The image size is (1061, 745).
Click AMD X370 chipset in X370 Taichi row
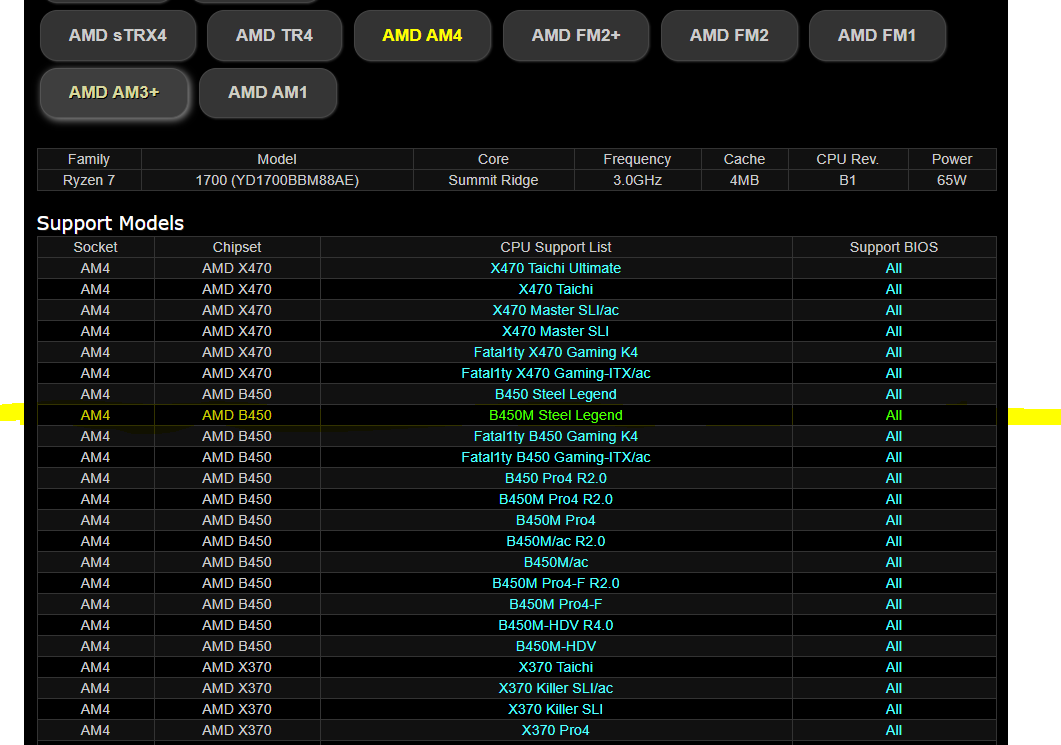click(x=237, y=667)
